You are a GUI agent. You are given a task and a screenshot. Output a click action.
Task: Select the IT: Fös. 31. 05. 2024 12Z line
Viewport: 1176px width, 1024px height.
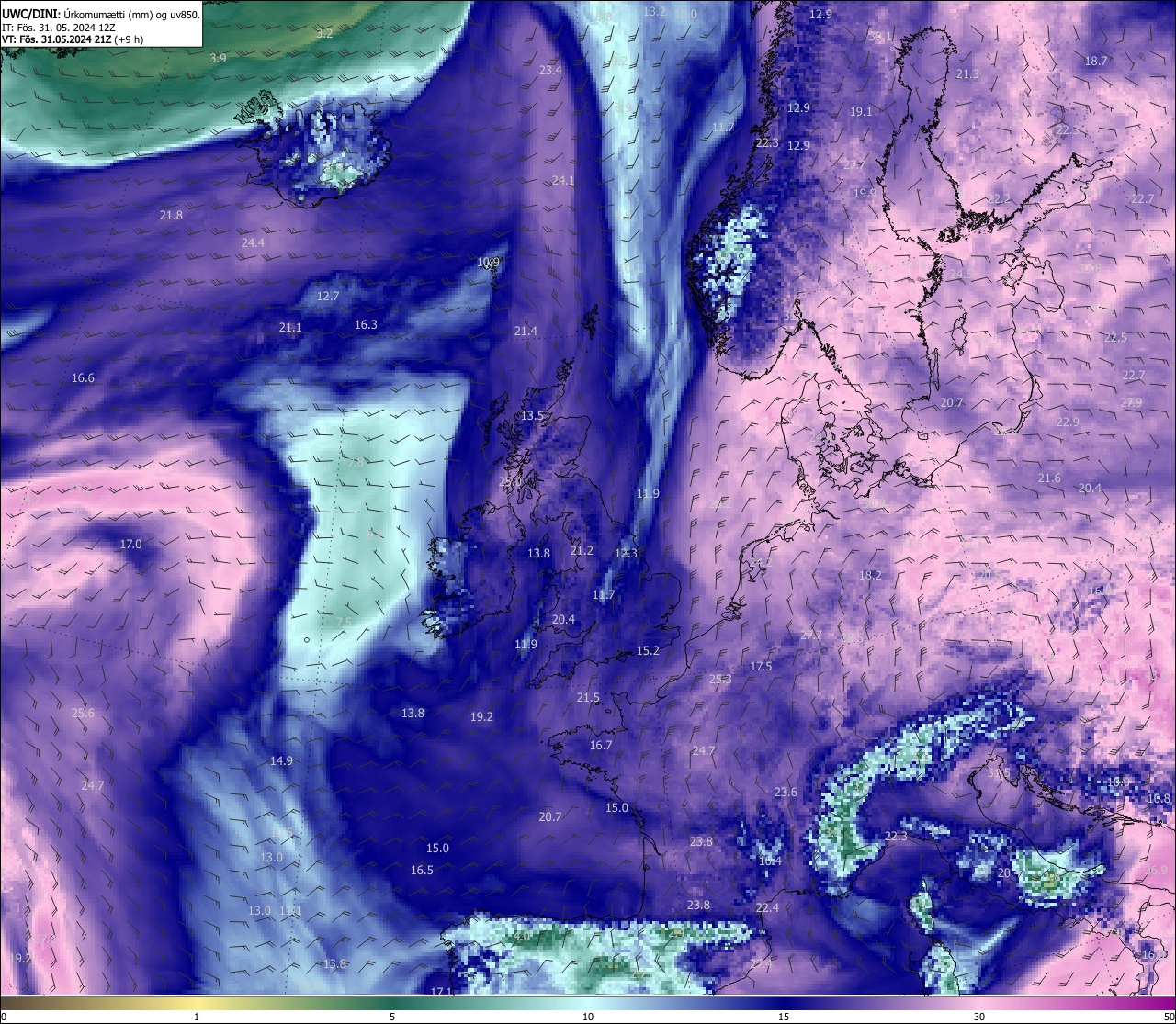pos(58,28)
